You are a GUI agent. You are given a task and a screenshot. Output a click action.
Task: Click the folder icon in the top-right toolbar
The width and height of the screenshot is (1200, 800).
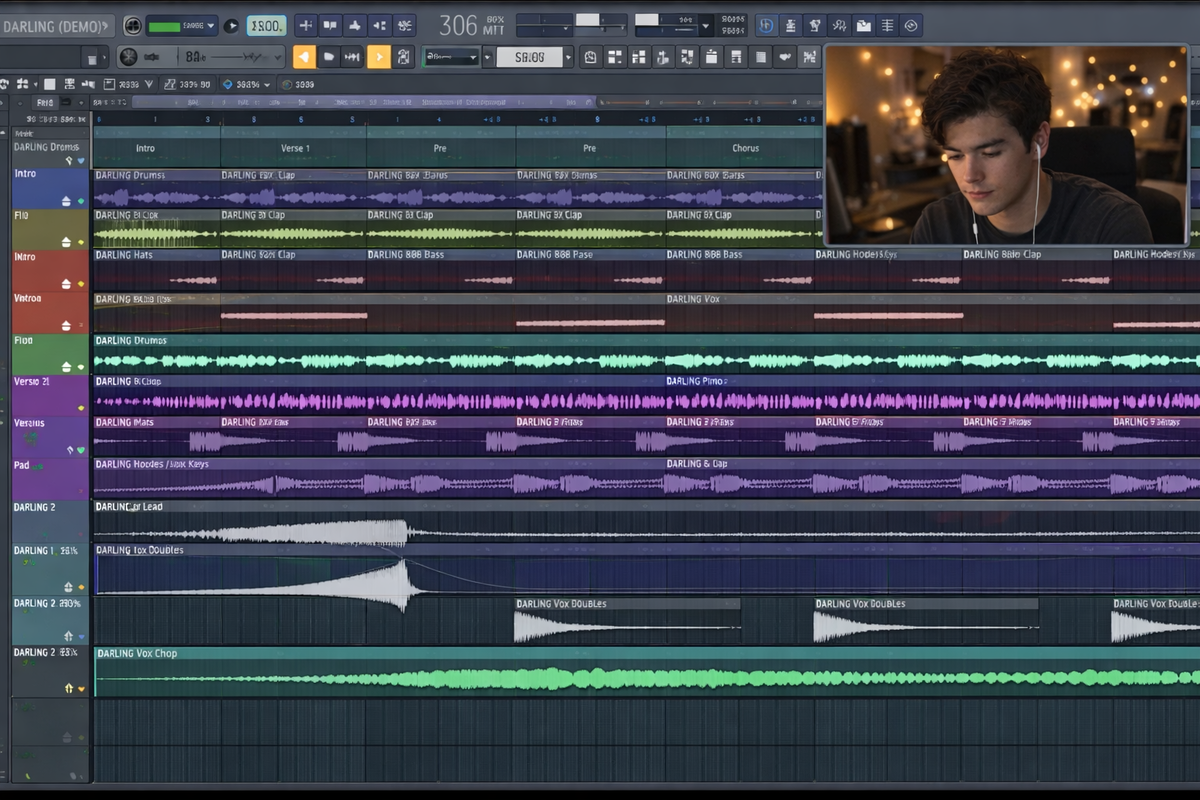(863, 26)
